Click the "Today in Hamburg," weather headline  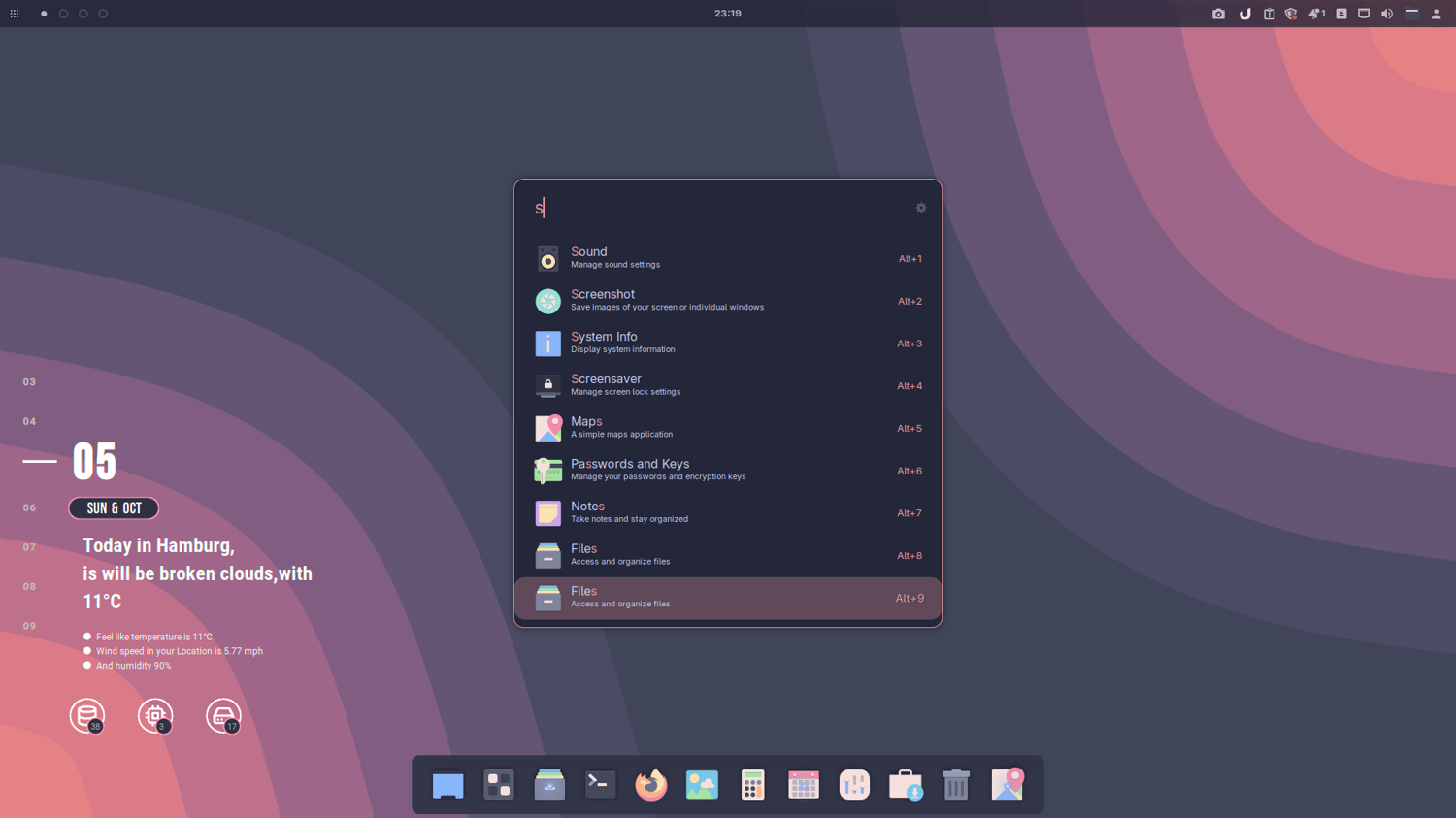159,545
